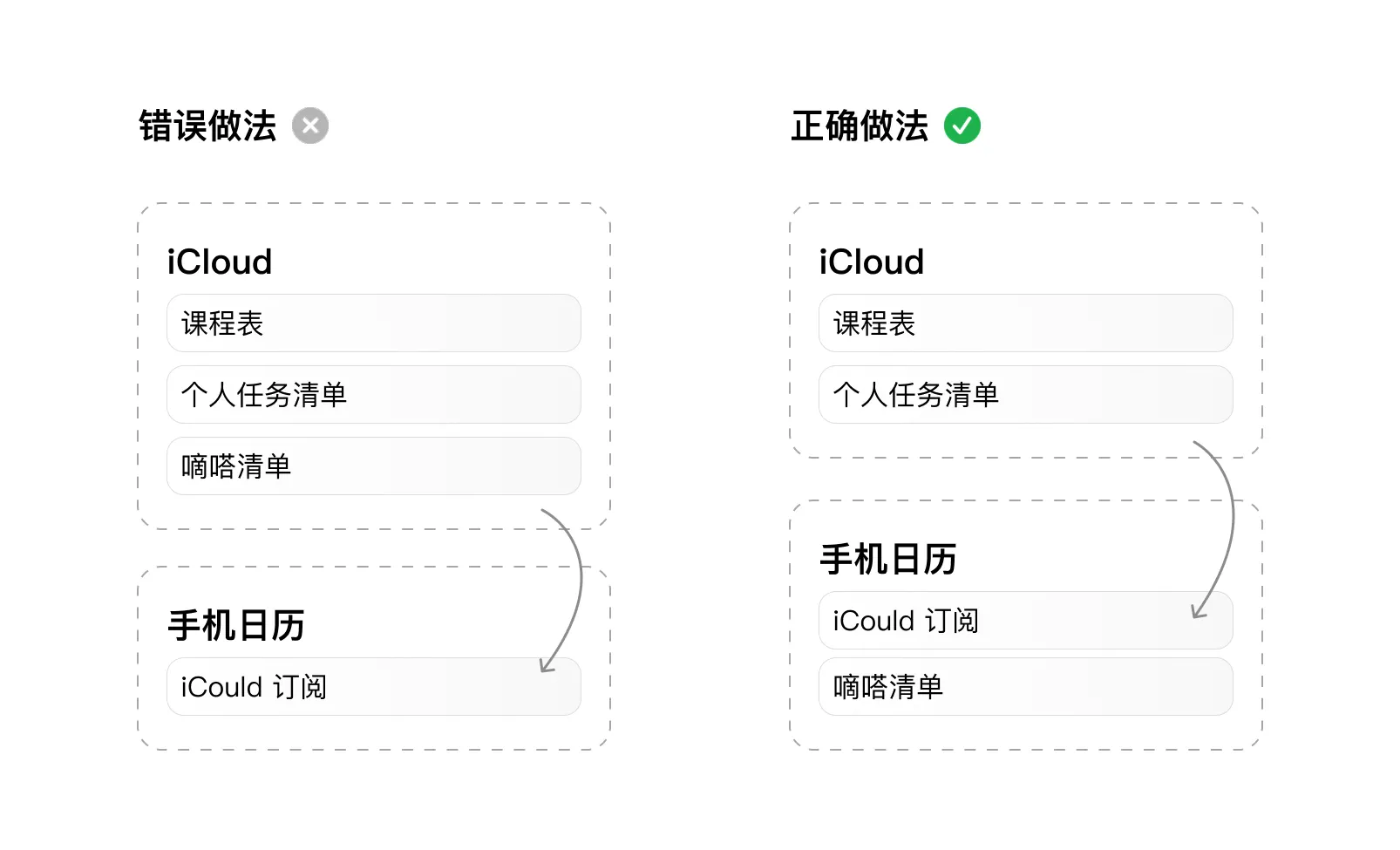1400x850 pixels.
Task: Select 个人任务清单 in the 正确做法 column
Action: click(x=1025, y=395)
